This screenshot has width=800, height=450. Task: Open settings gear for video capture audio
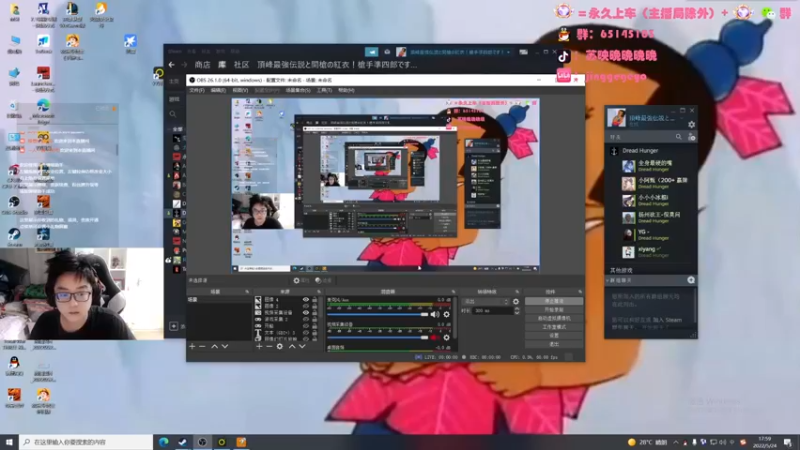pyautogui.click(x=446, y=337)
